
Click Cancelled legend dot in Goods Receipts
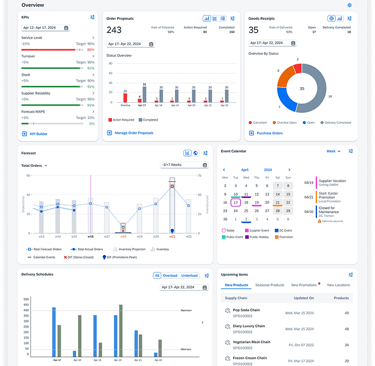click(250, 123)
